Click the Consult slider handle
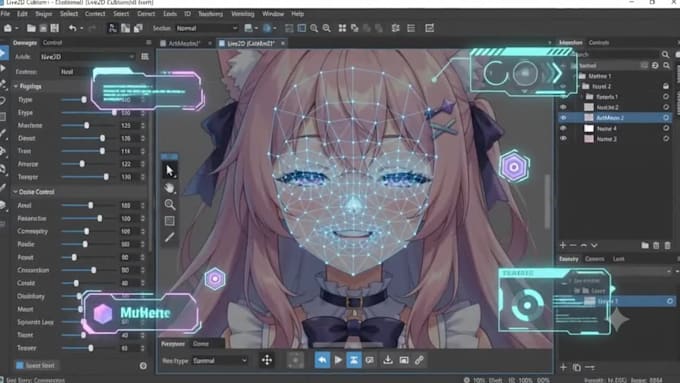The width and height of the screenshot is (680, 383). [x=76, y=283]
